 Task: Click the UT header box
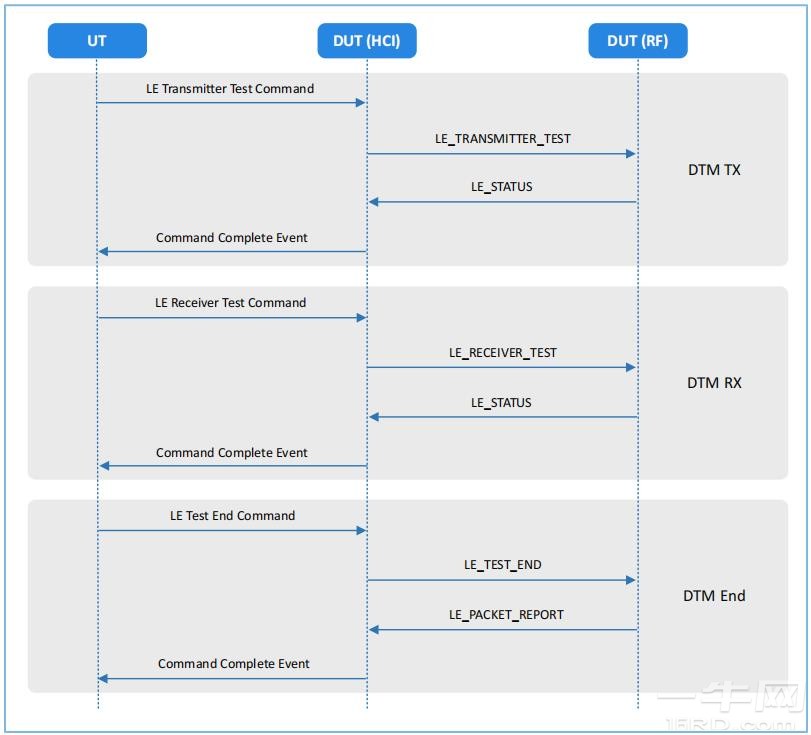97,41
